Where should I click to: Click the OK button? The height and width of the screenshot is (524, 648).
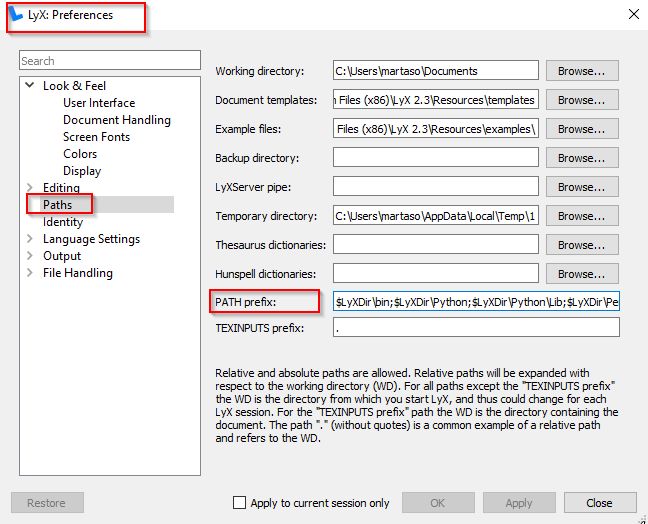coord(438,503)
